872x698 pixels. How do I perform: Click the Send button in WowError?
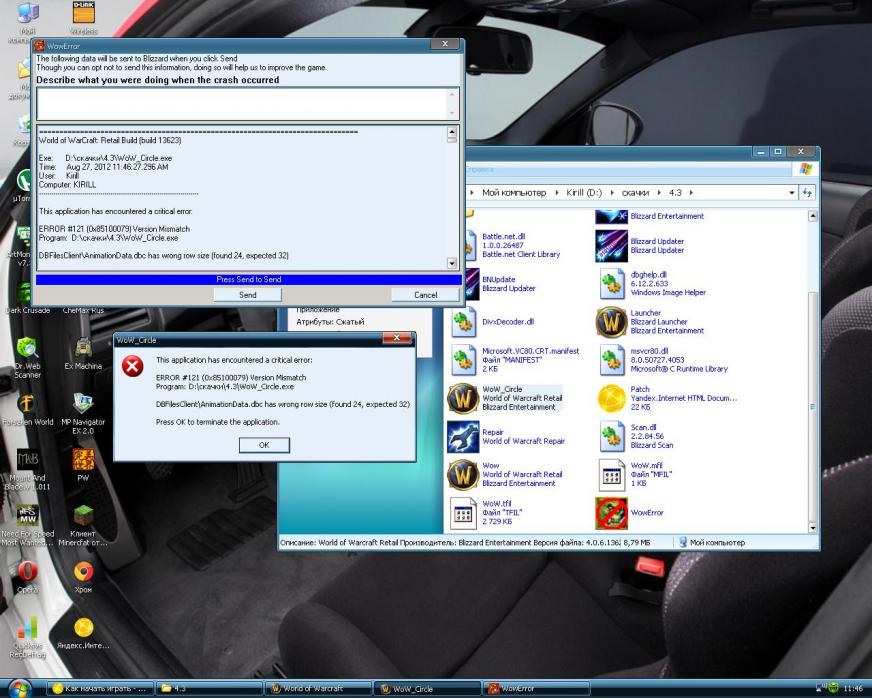click(247, 295)
